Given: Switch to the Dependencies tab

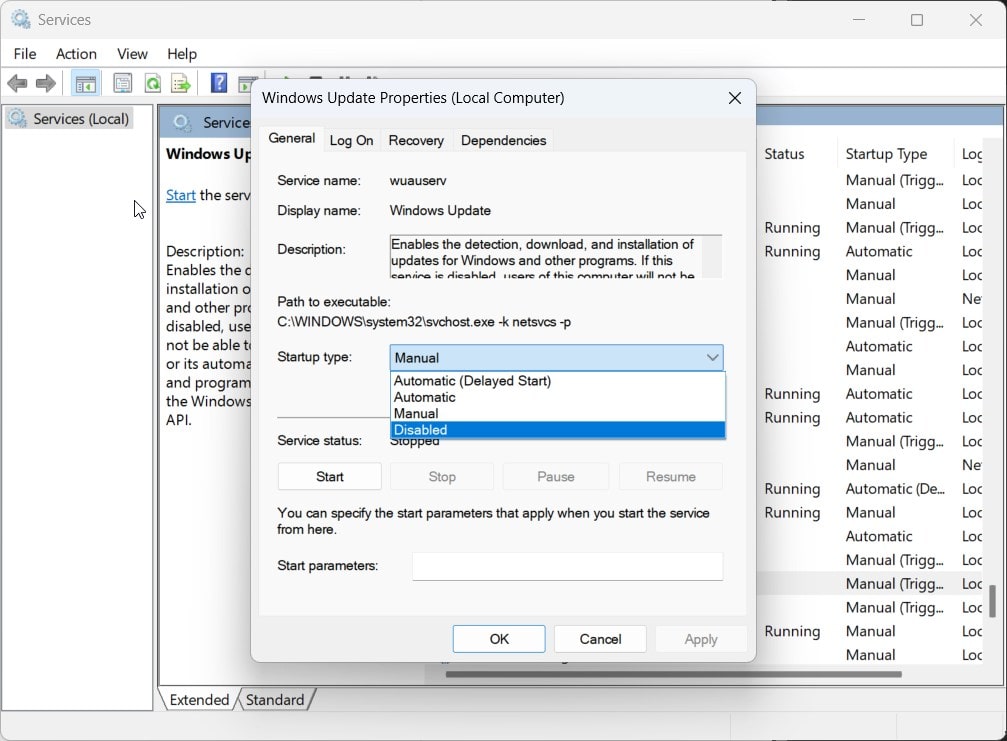Looking at the screenshot, I should coord(504,141).
